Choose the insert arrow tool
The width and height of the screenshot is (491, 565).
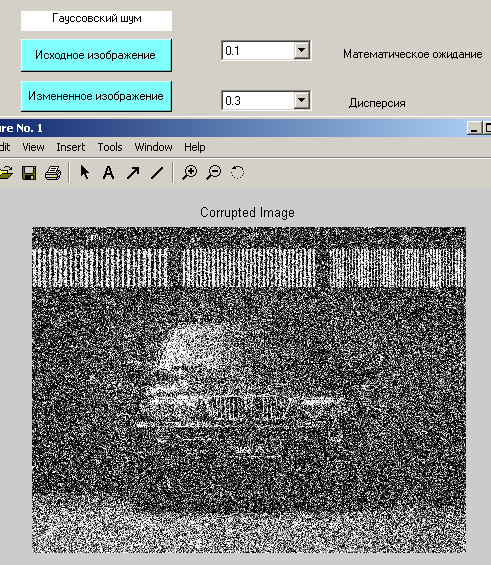[x=133, y=173]
